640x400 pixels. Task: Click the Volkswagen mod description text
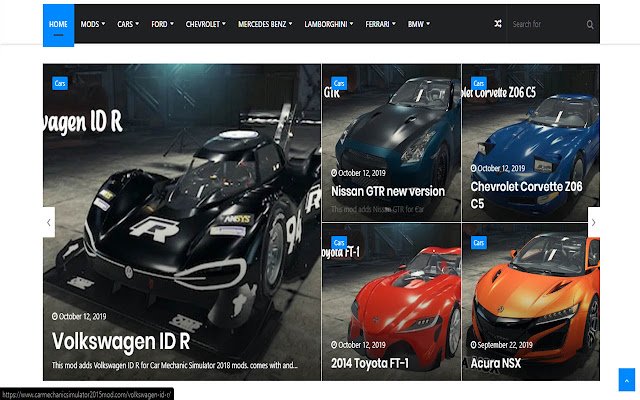(174, 365)
